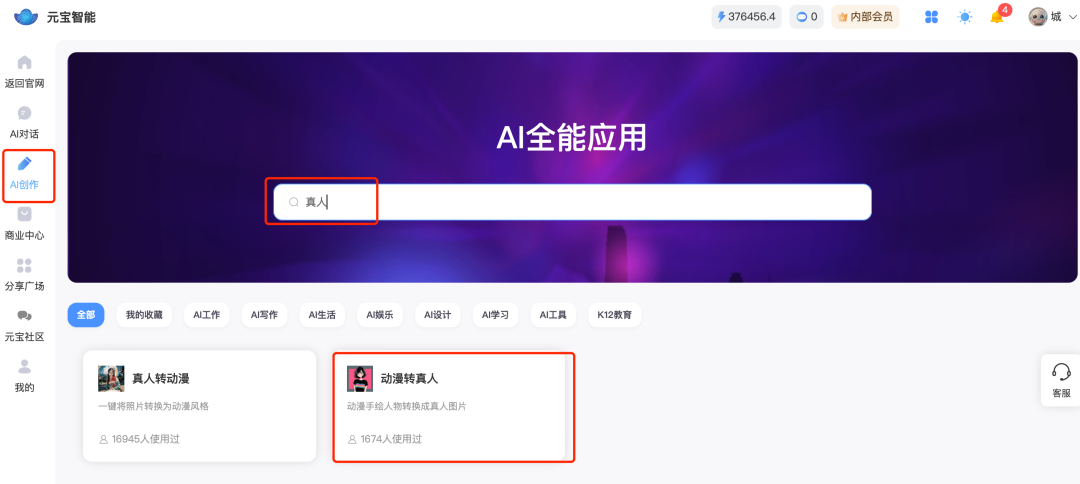Expand the user account dropdown arrow
Screen dimensions: 1080x484
(x=1071, y=17)
